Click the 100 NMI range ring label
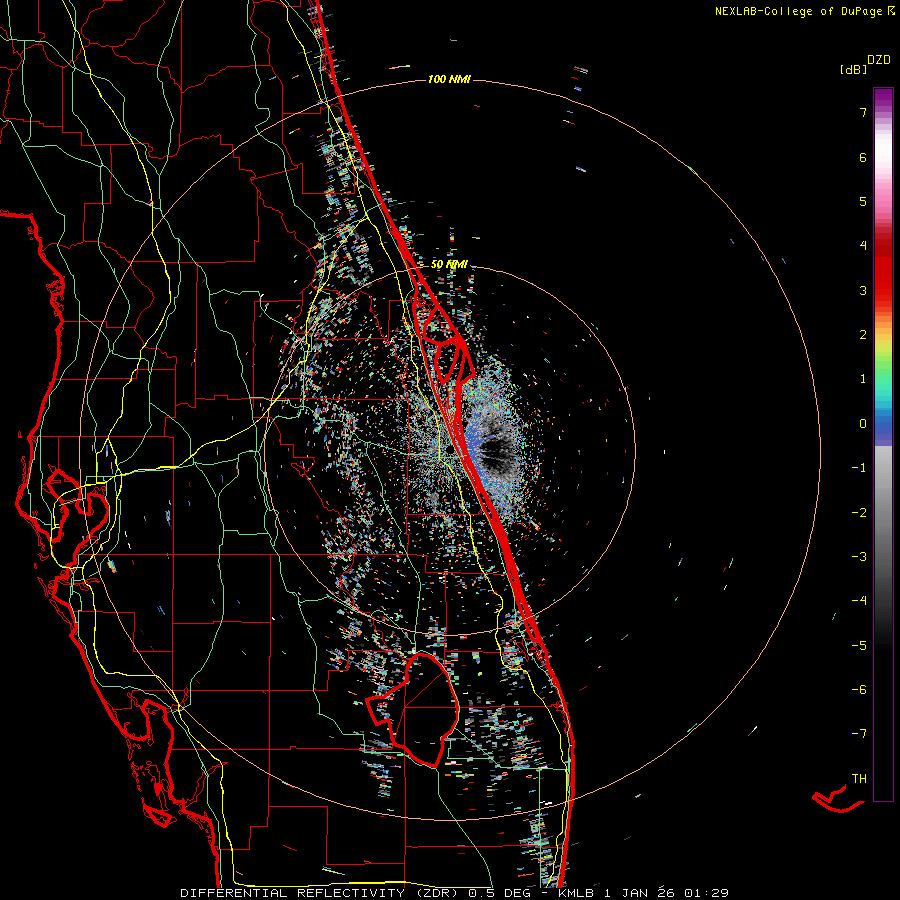The image size is (900, 900). (449, 79)
